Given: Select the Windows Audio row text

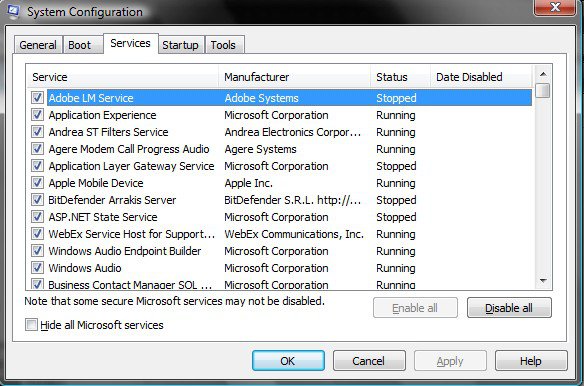Looking at the screenshot, I should click(85, 268).
